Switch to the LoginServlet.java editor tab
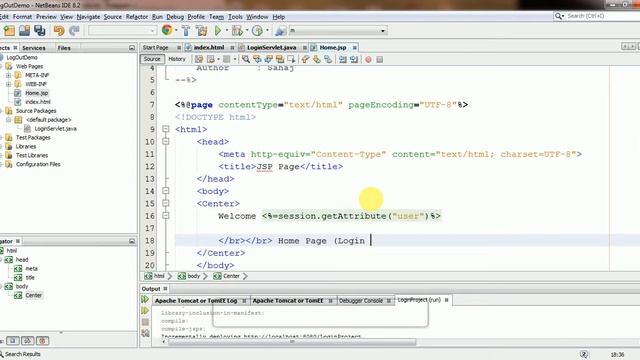The width and height of the screenshot is (640, 360). 271,48
